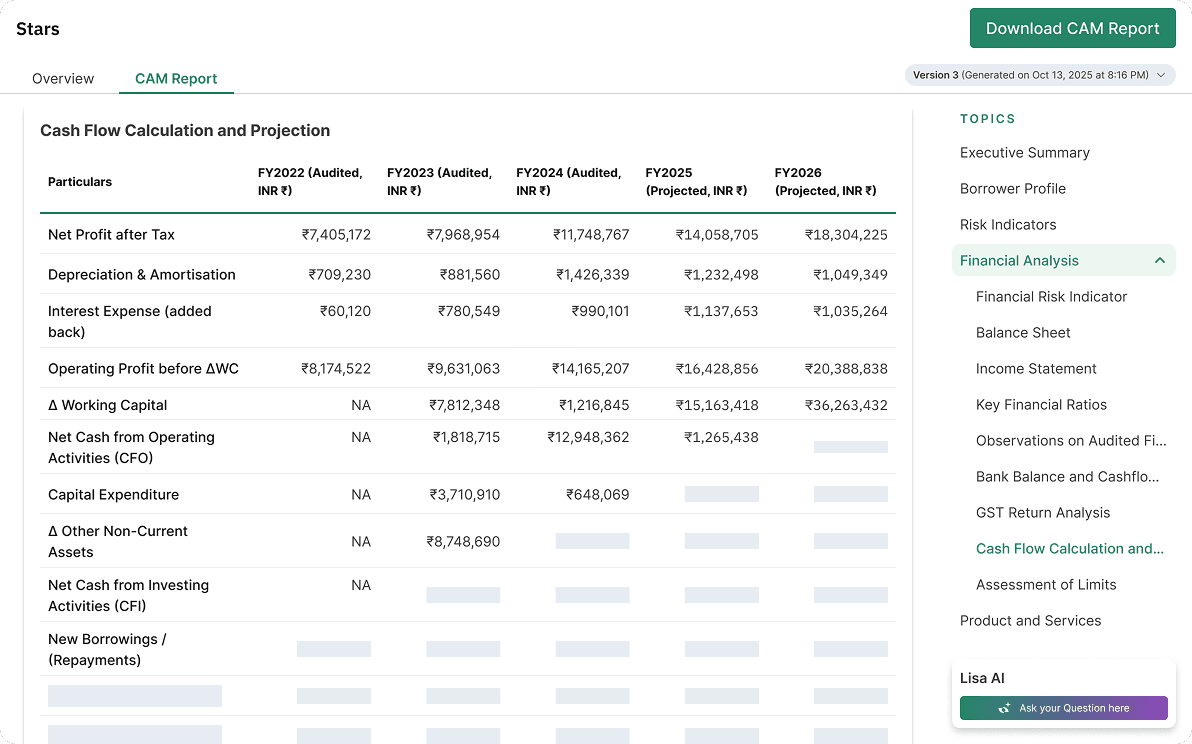Open Executive Summary topic
Viewport: 1192px width, 744px height.
(x=1025, y=153)
